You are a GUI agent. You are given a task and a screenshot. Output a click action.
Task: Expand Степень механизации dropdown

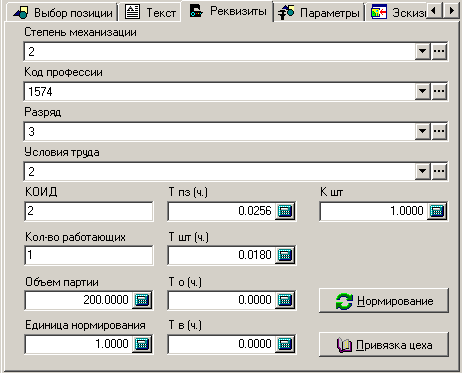tap(423, 51)
